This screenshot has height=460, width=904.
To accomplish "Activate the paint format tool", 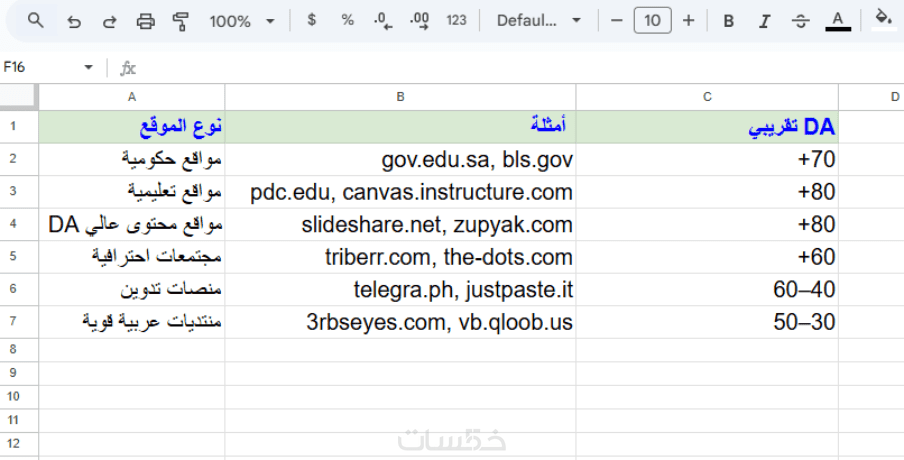I will point(181,21).
